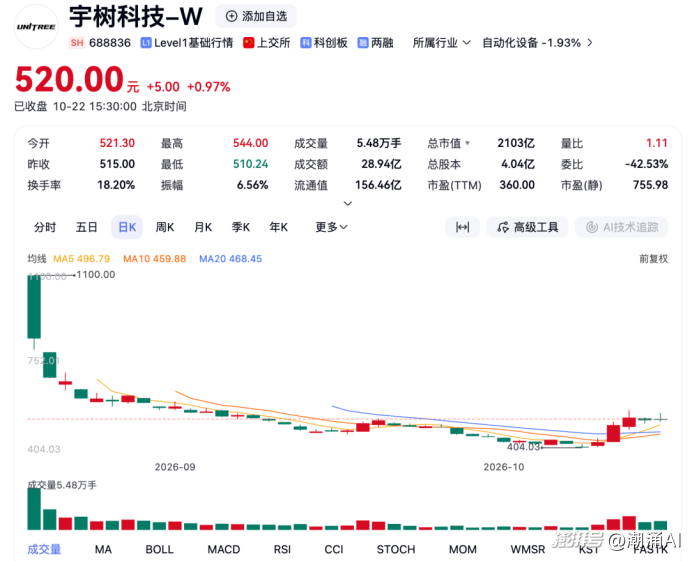Click the 两融 tag icon
Screen dimensions: 690x561
(363, 43)
